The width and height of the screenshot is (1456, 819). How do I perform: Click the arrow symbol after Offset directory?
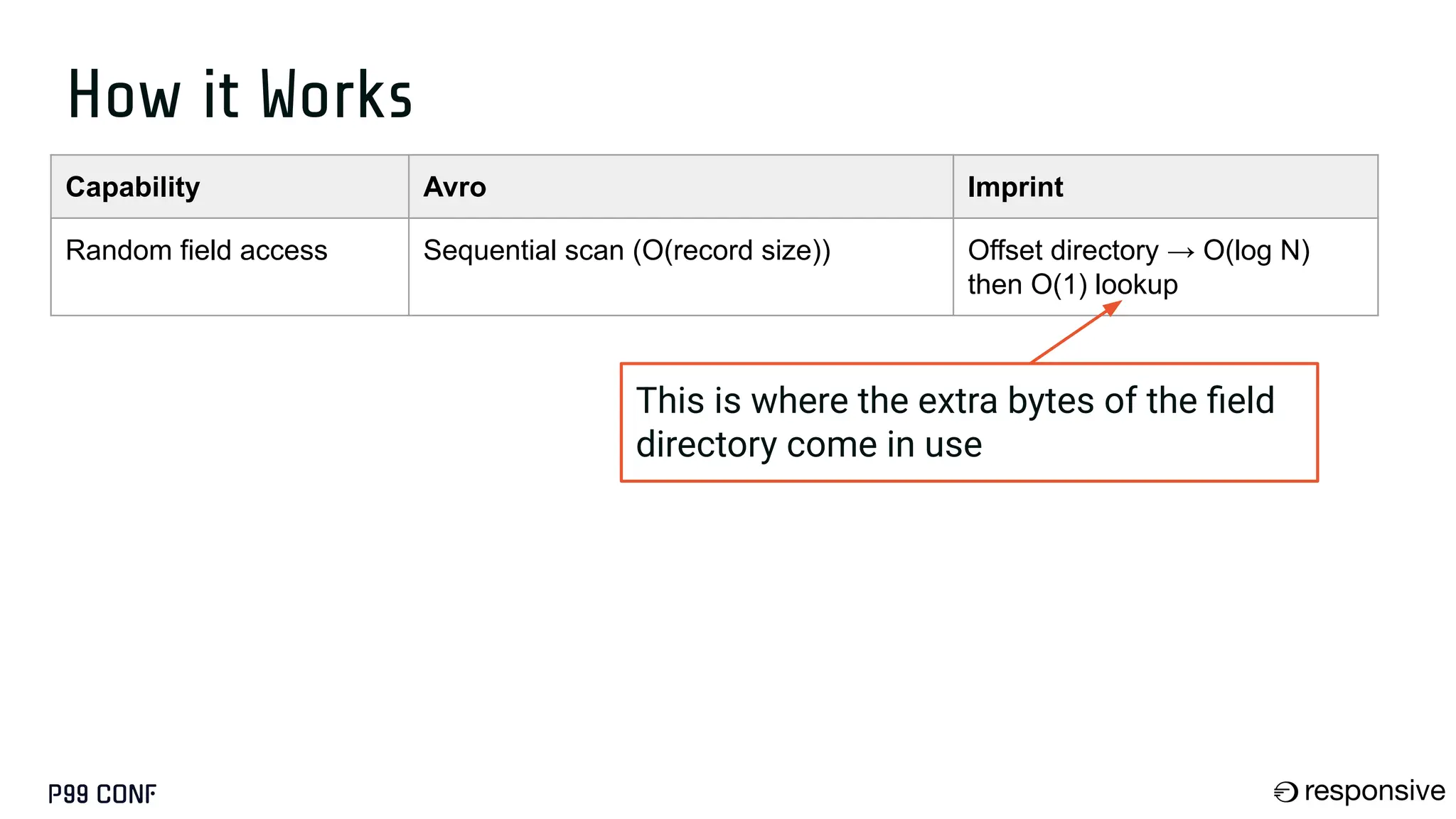click(1180, 252)
